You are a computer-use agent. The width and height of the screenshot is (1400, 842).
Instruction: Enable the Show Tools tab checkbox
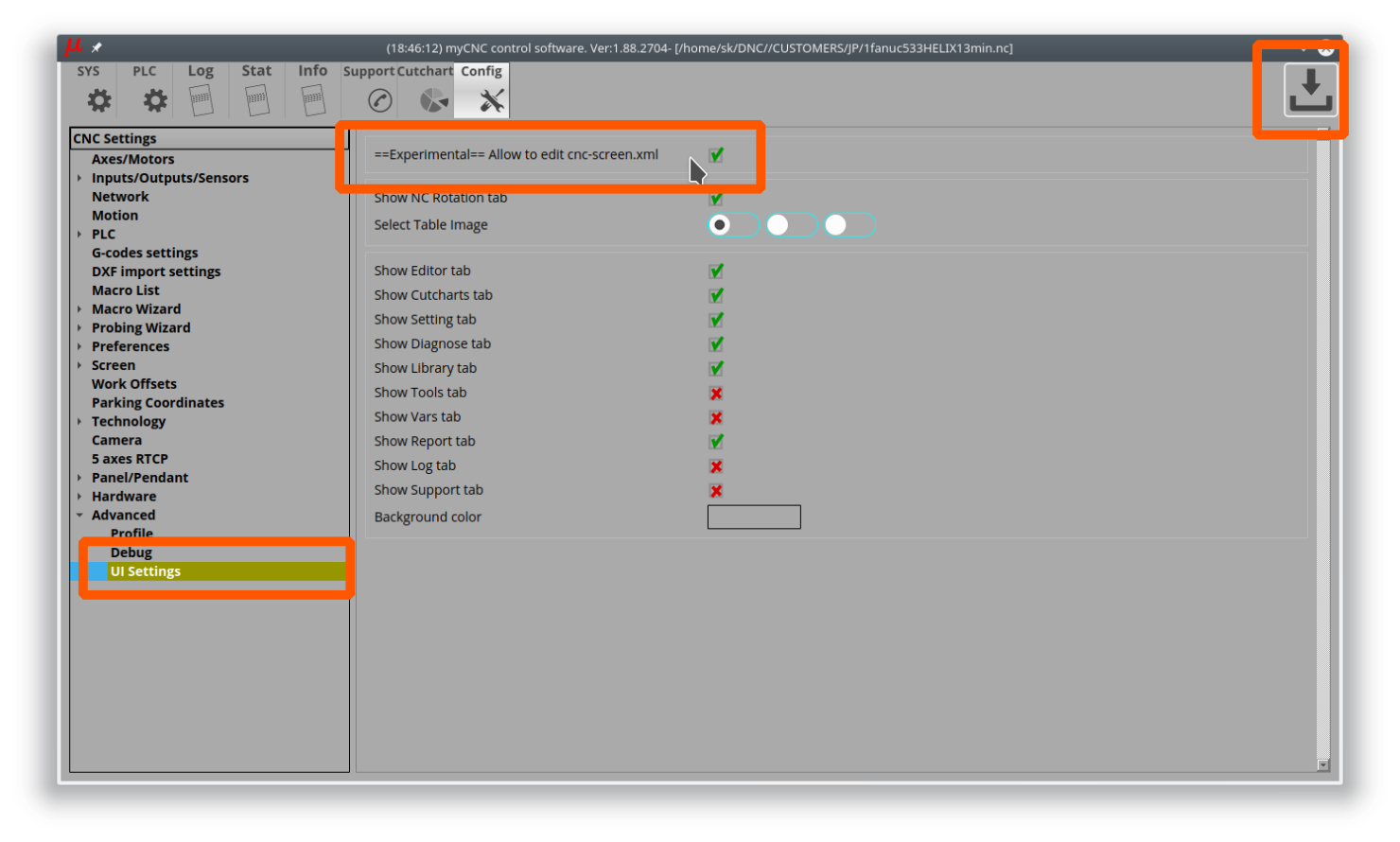pos(716,394)
